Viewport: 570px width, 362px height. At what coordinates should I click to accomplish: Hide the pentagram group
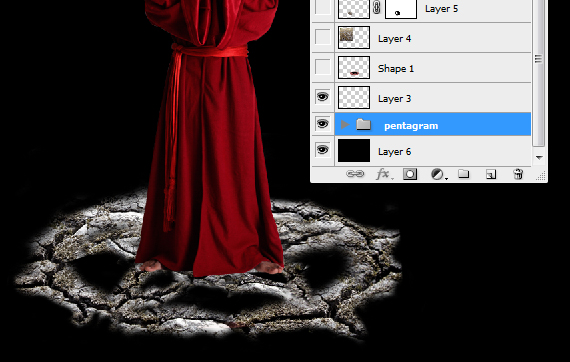point(322,124)
